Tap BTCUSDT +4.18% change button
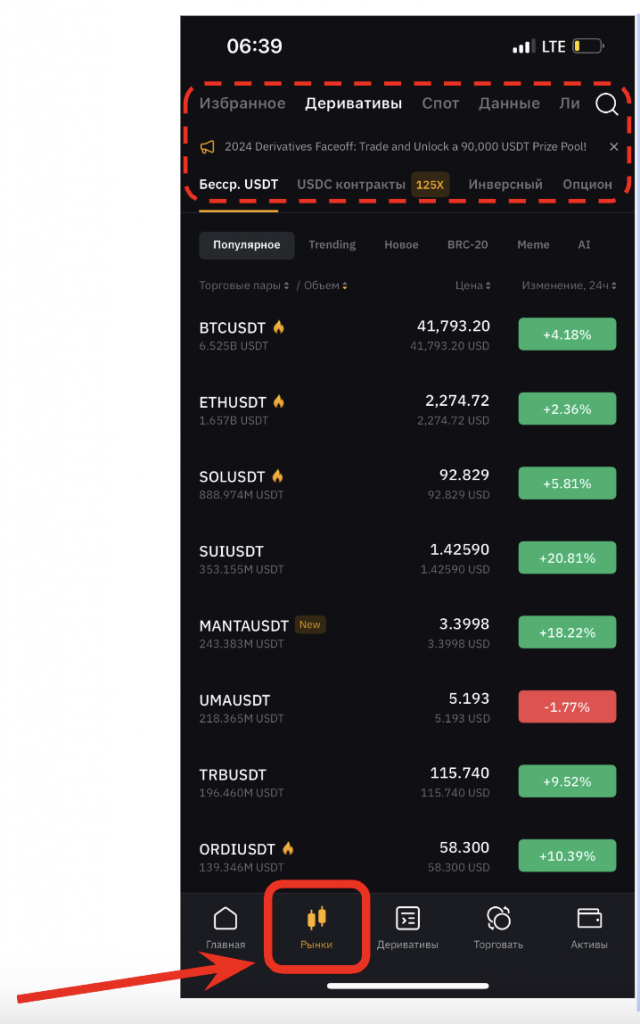The image size is (640, 1024). 567,334
